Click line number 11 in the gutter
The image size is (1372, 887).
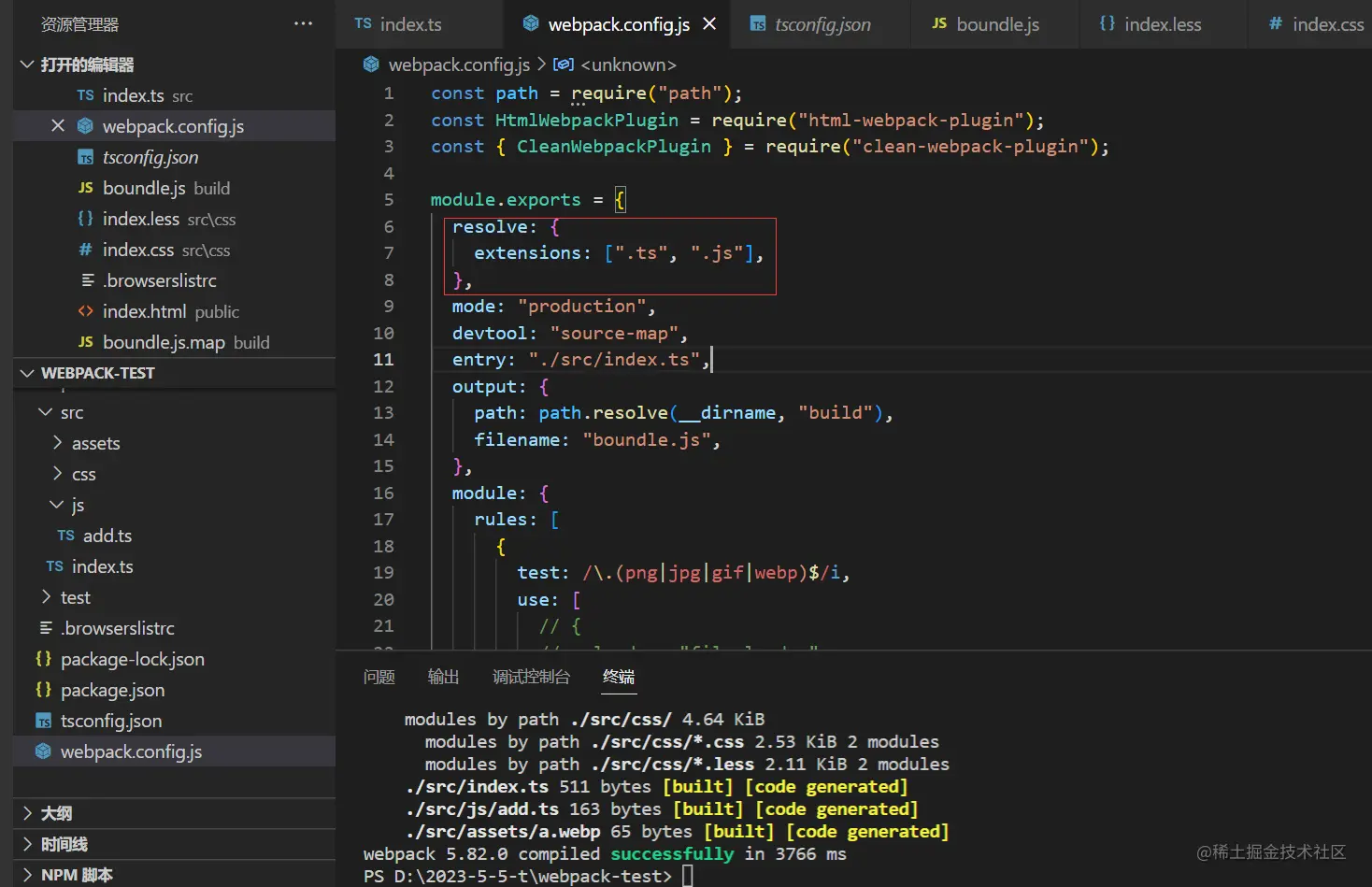383,359
